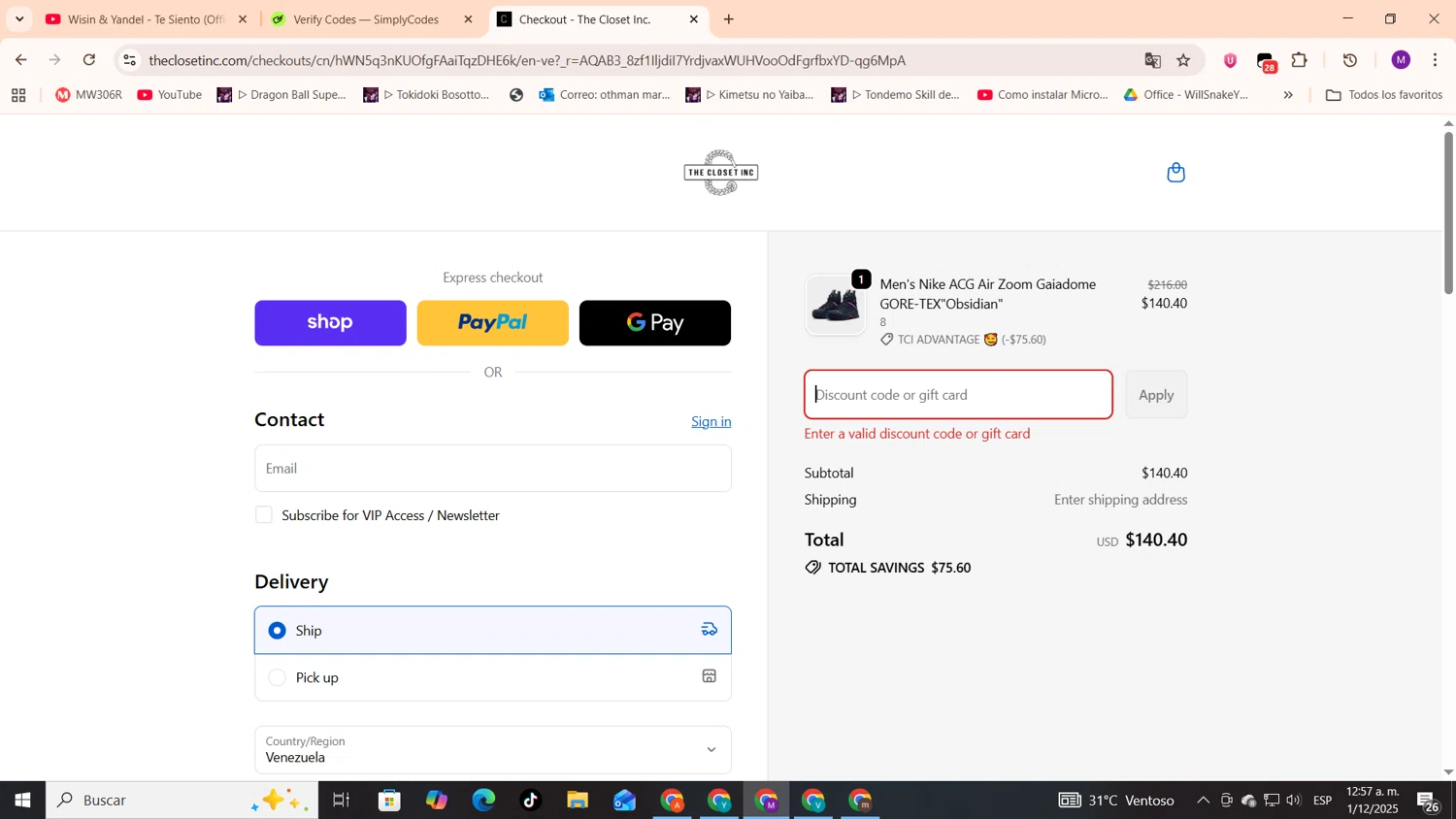Image resolution: width=1456 pixels, height=819 pixels.
Task: Click the Google Translate icon in address bar
Action: pos(1152,60)
